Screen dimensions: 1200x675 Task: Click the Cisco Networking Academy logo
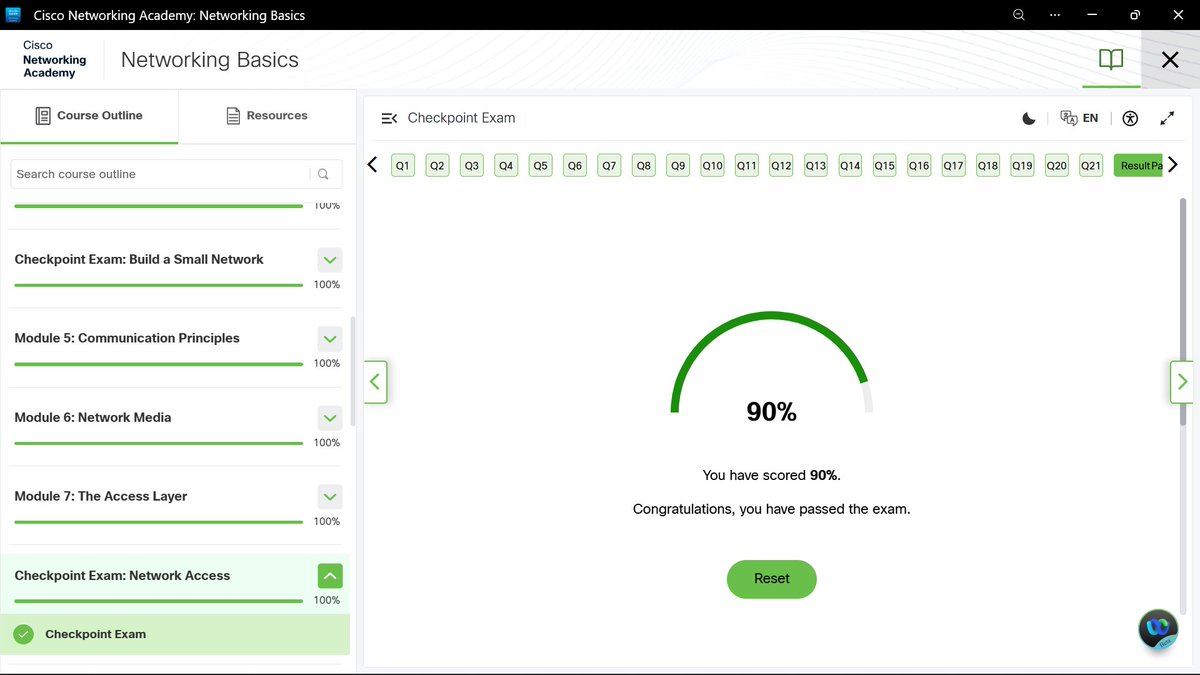point(54,60)
